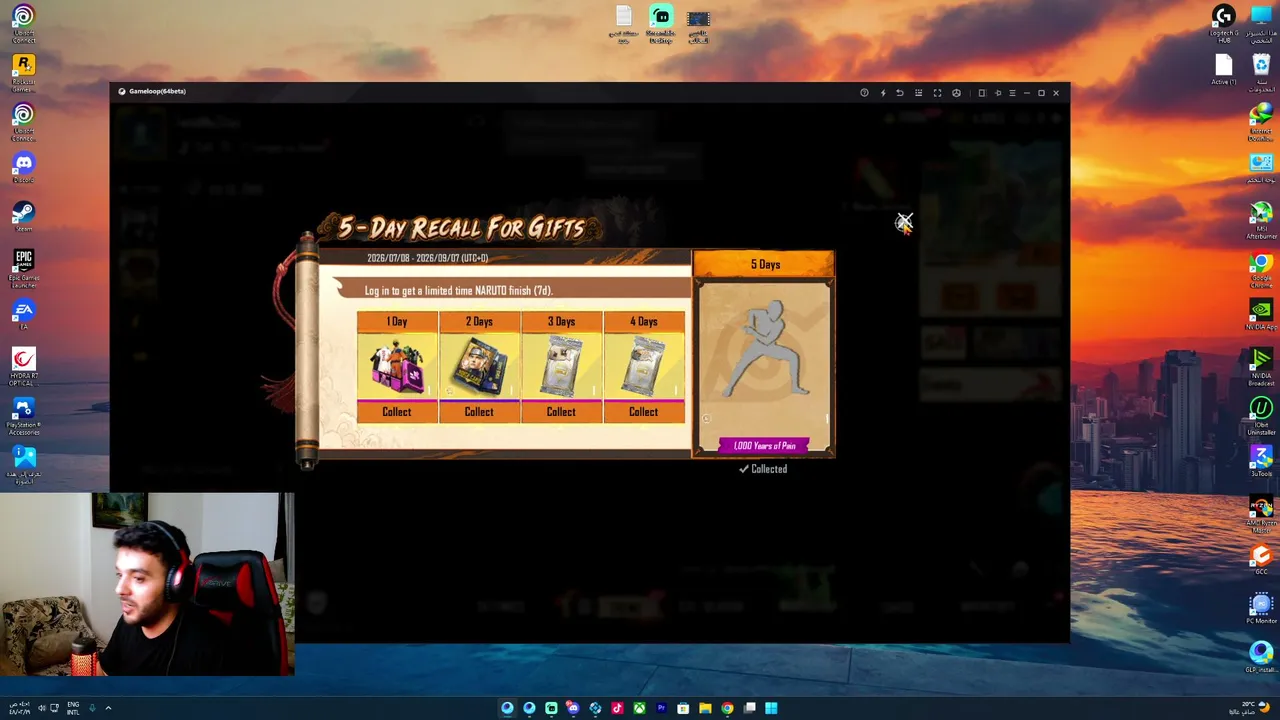Switch the ENG INTL keyboard language

coord(73,708)
